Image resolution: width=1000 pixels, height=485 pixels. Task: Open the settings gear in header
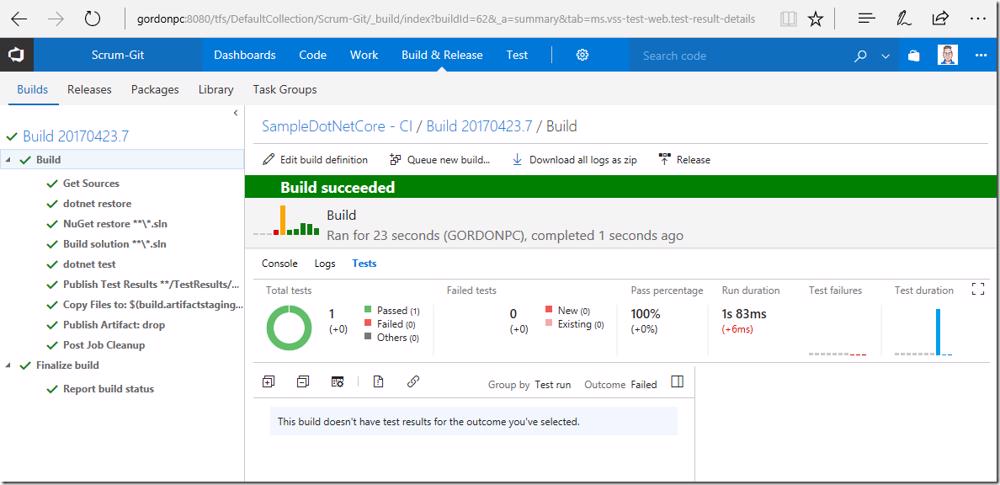582,56
